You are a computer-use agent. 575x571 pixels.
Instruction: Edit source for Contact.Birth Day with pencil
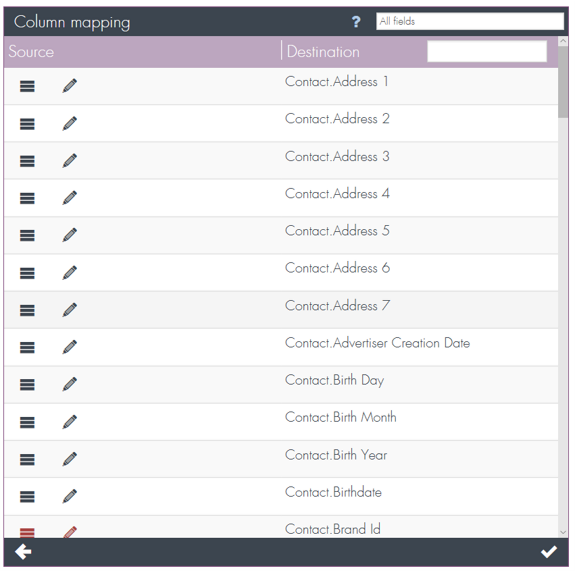[x=70, y=384]
